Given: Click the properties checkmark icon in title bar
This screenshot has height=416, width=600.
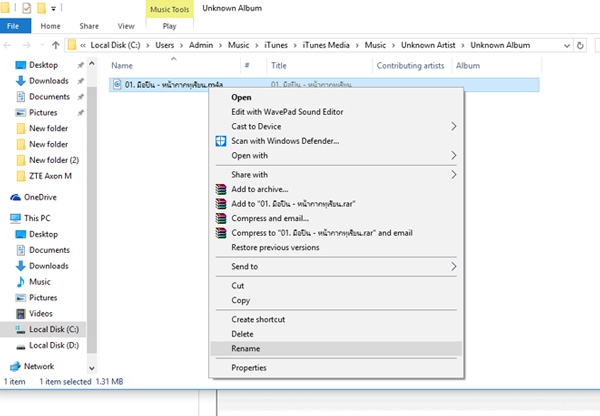Looking at the screenshot, I should coord(26,8).
